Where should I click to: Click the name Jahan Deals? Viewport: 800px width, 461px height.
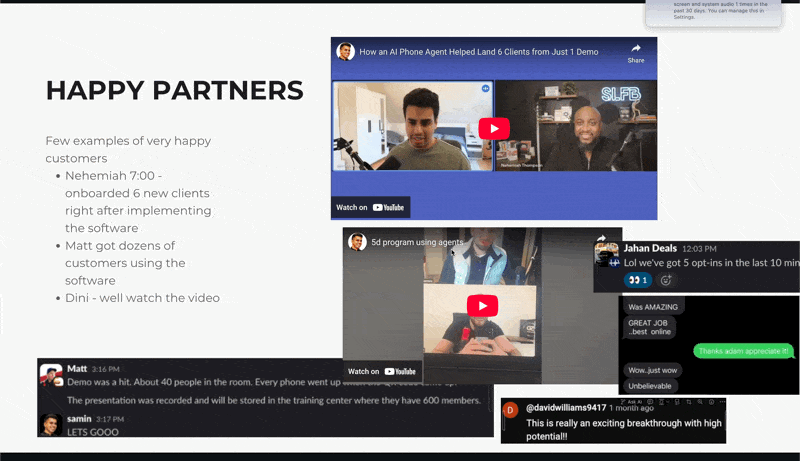(x=650, y=248)
